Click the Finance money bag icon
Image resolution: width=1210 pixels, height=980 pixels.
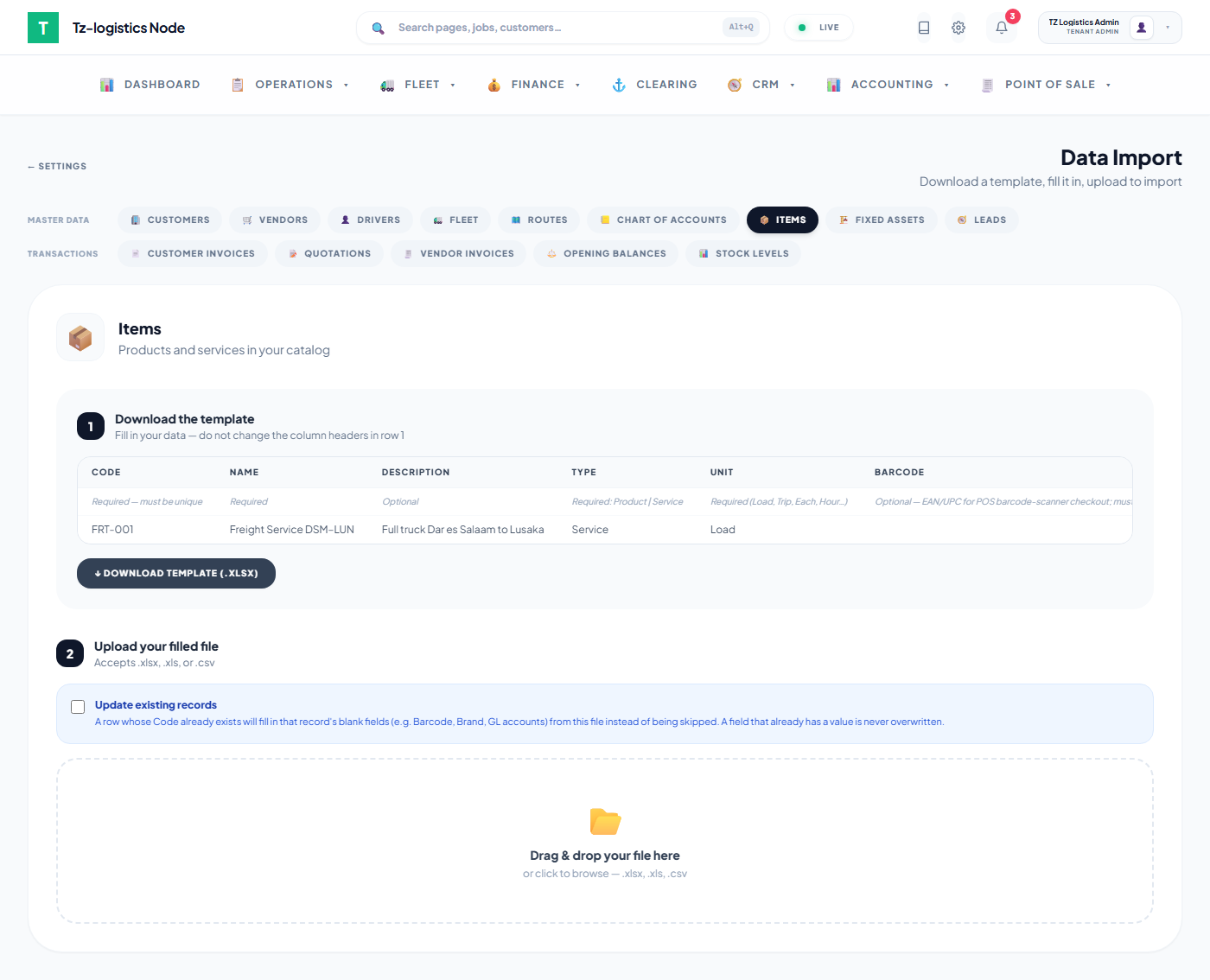pos(494,85)
